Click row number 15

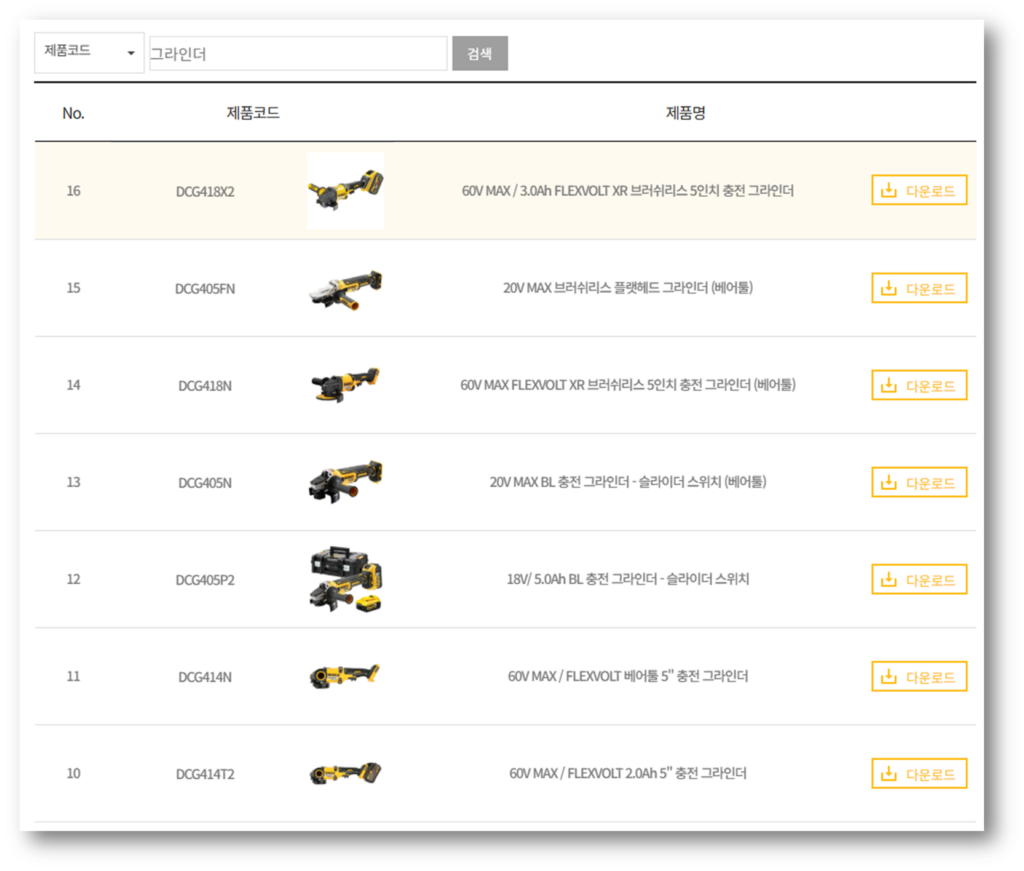(73, 287)
